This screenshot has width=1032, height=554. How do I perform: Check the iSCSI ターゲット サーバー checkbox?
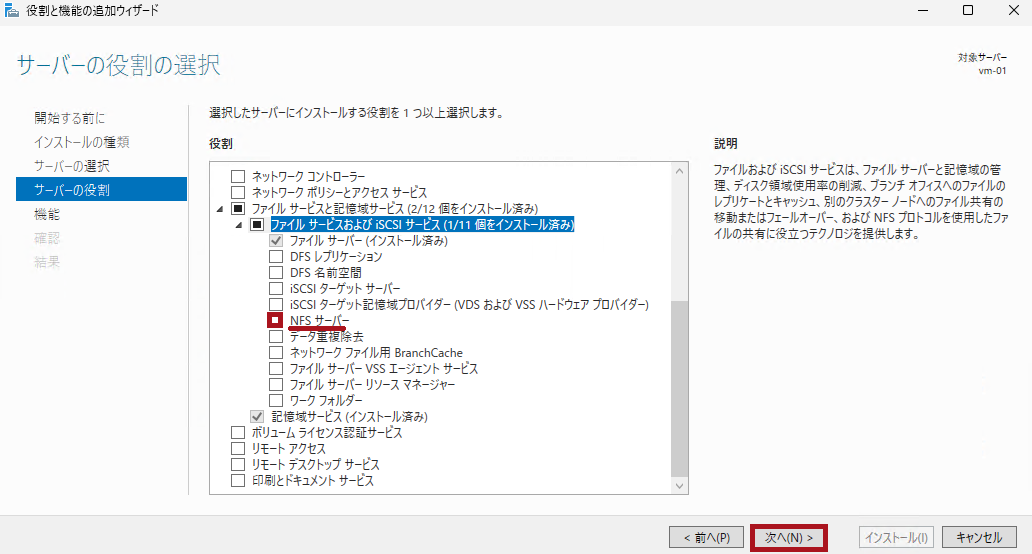[x=276, y=288]
